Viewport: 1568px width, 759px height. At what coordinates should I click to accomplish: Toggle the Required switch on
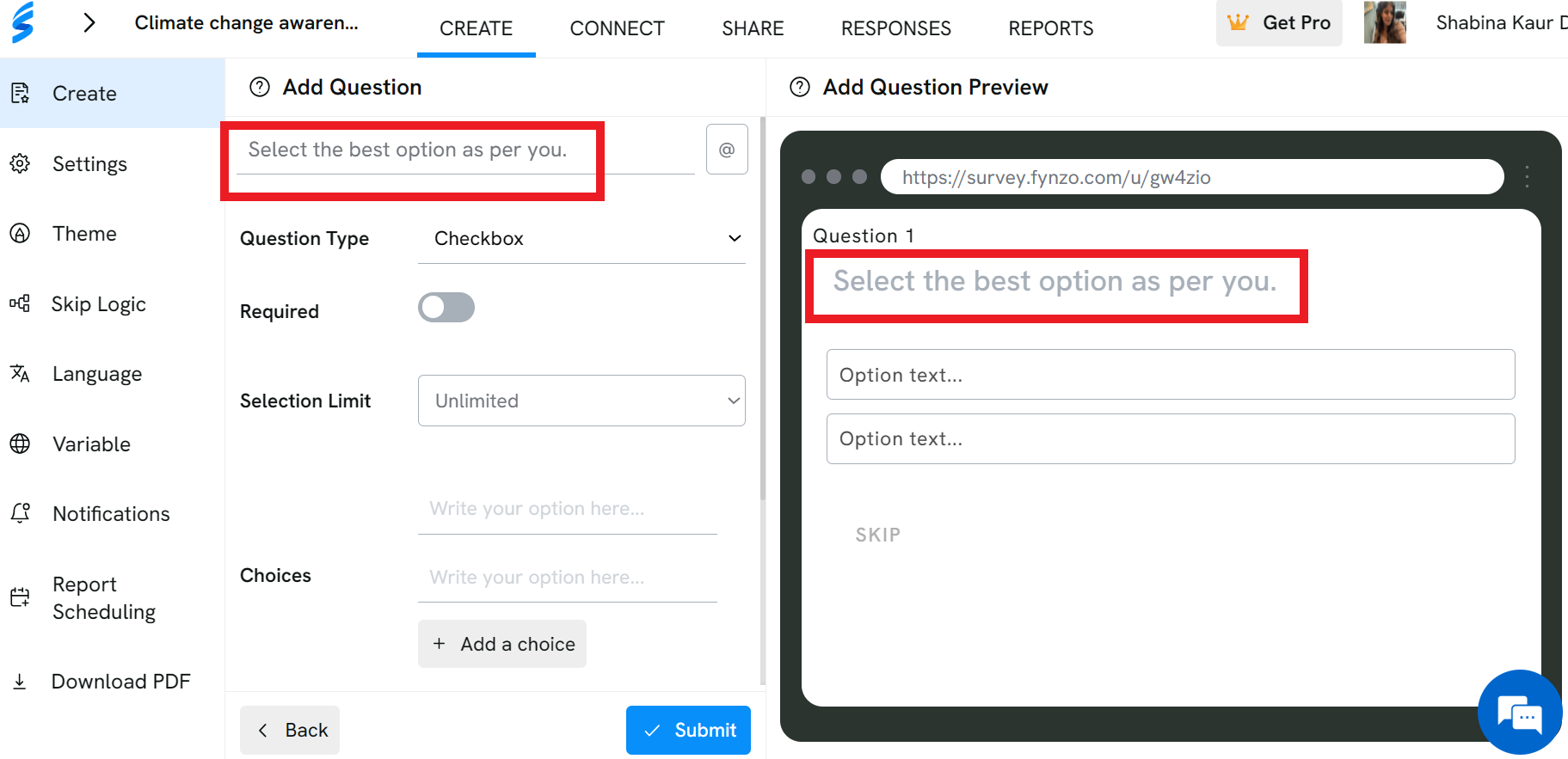pyautogui.click(x=446, y=308)
